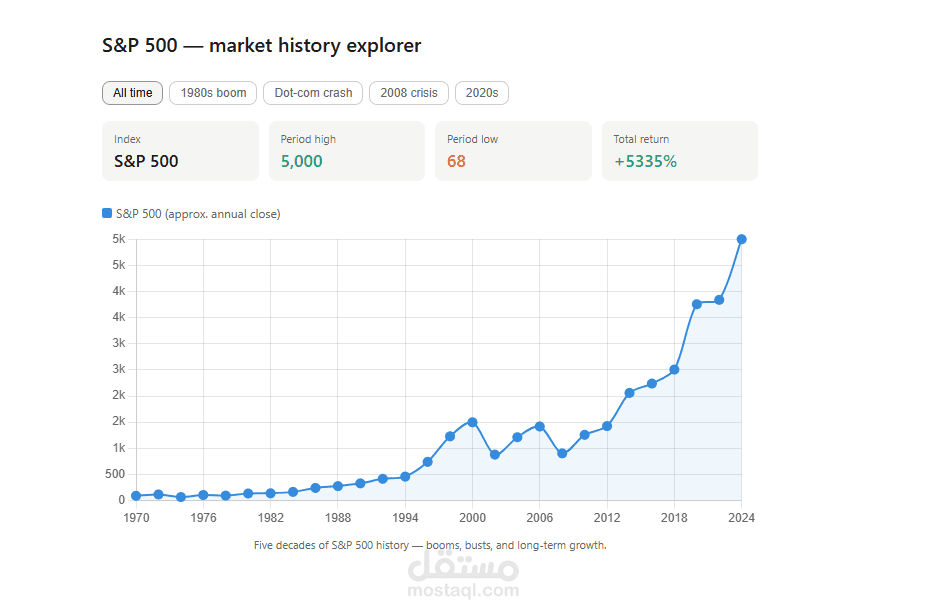Click the page title market history explorer
Image resolution: width=928 pixels, height=612 pixels.
click(262, 46)
